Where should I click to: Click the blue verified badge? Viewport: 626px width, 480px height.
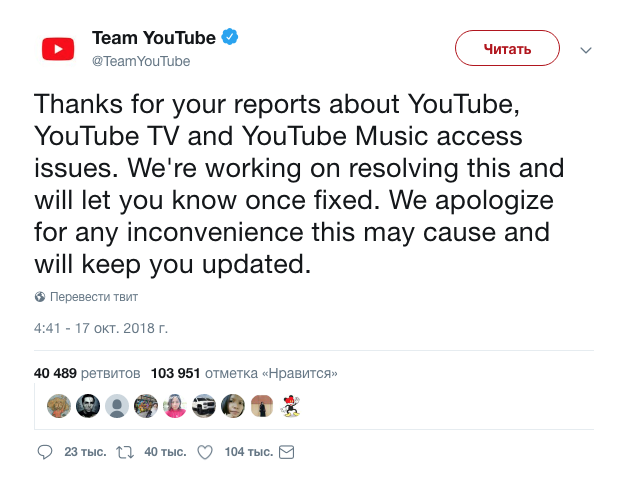pos(230,38)
